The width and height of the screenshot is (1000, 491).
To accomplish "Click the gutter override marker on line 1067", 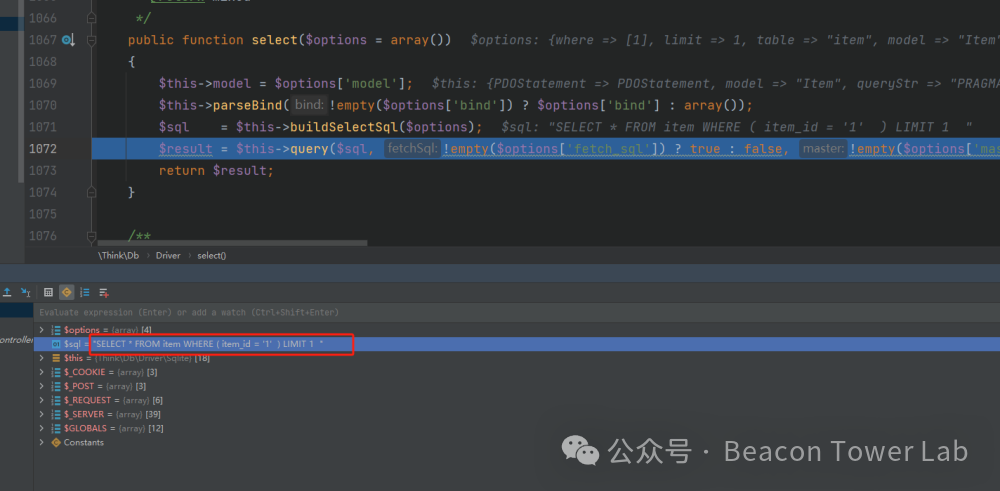I will tap(68, 40).
